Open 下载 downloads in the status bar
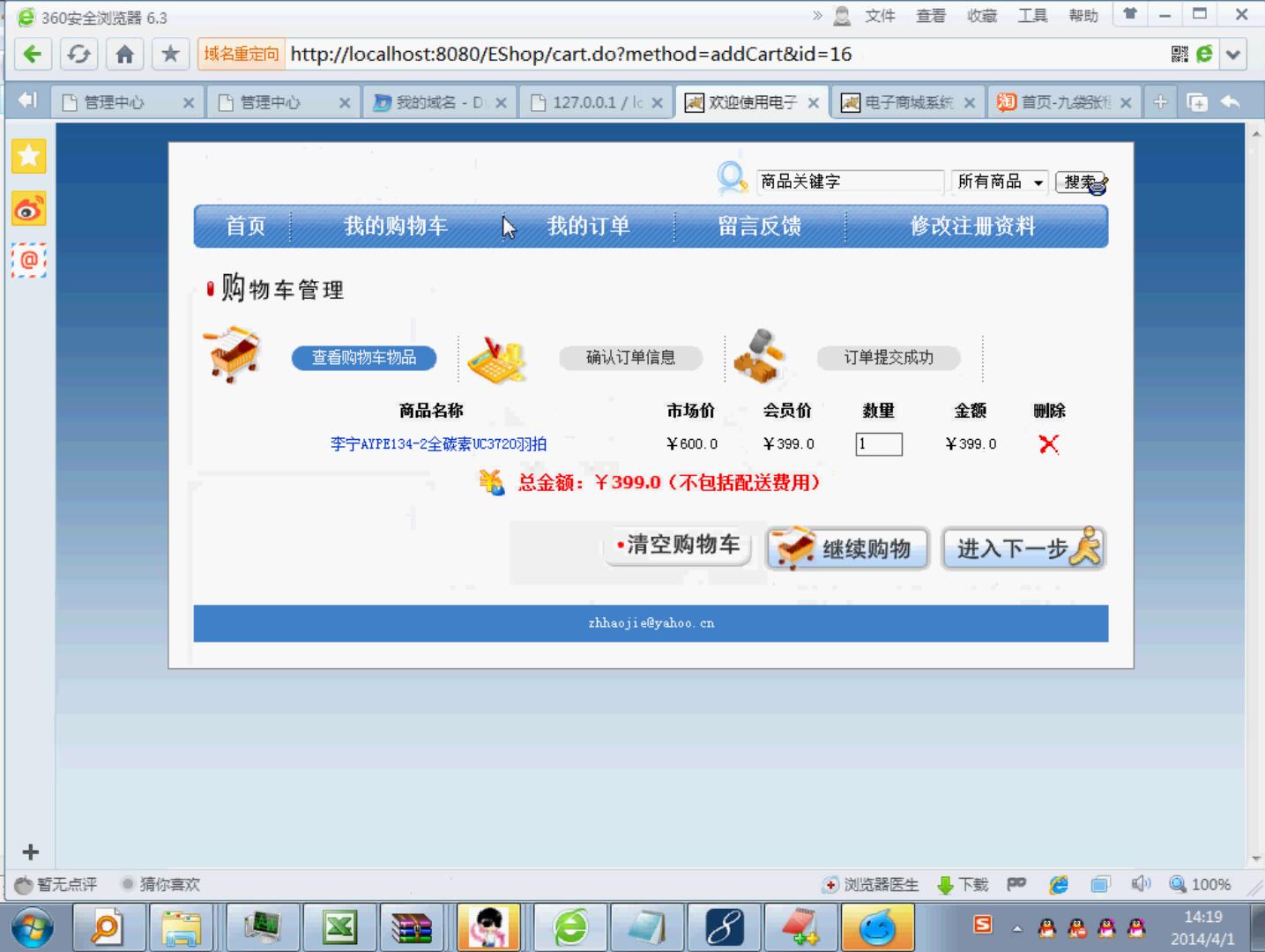 [963, 884]
